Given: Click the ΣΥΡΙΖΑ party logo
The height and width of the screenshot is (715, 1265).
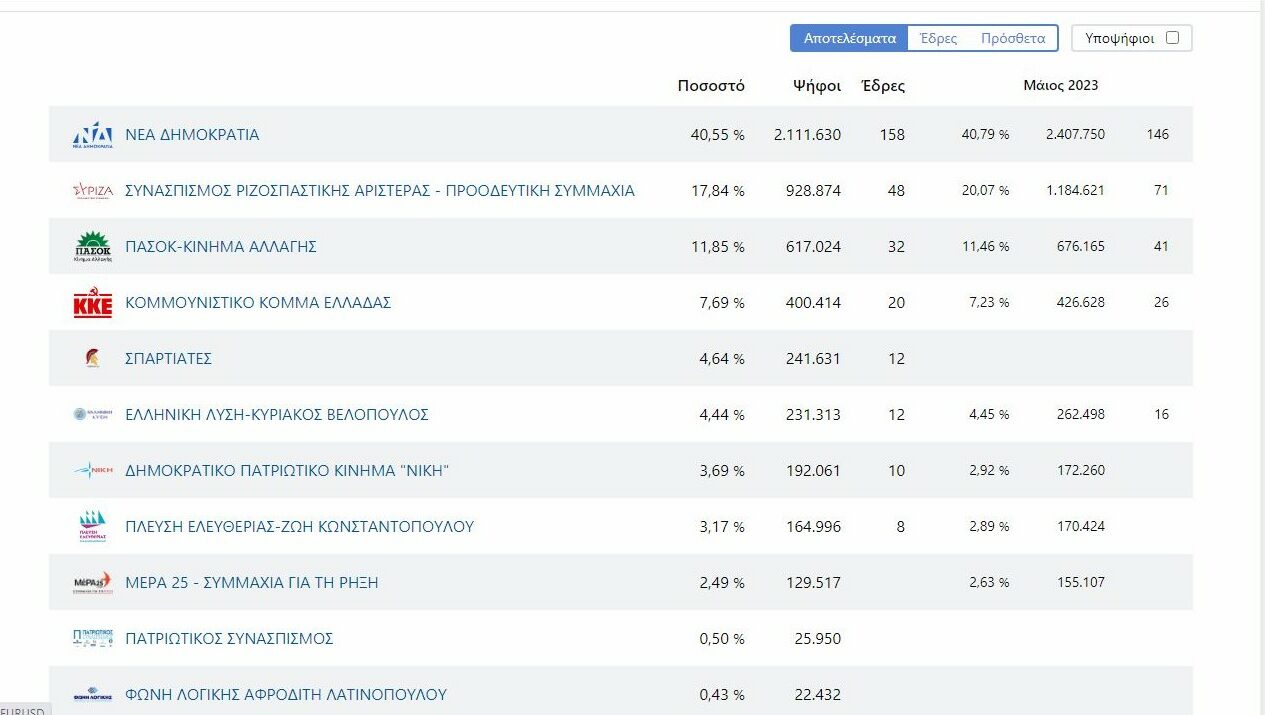Looking at the screenshot, I should (x=92, y=190).
